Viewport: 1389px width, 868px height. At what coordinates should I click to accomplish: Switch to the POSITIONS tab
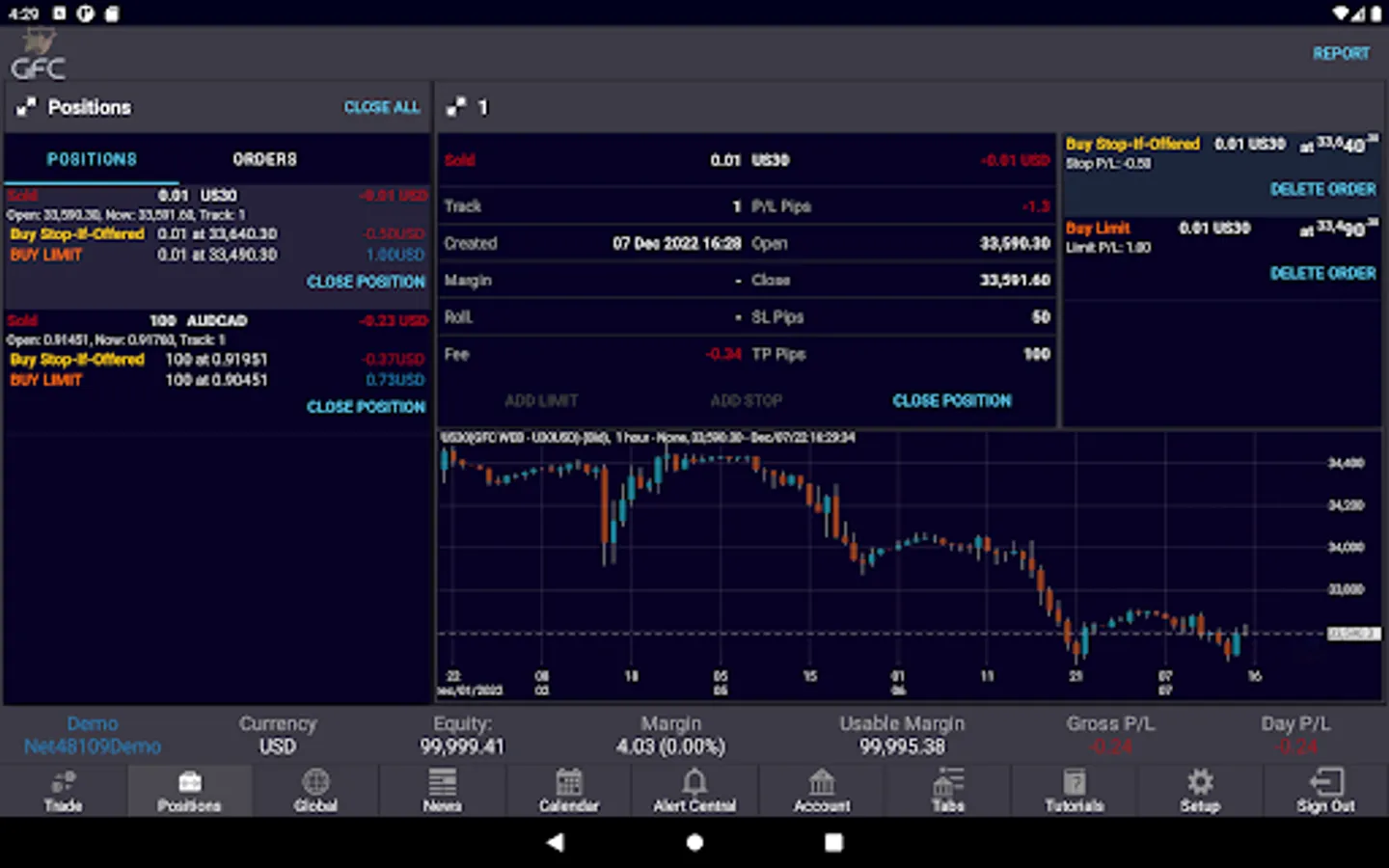(x=92, y=159)
